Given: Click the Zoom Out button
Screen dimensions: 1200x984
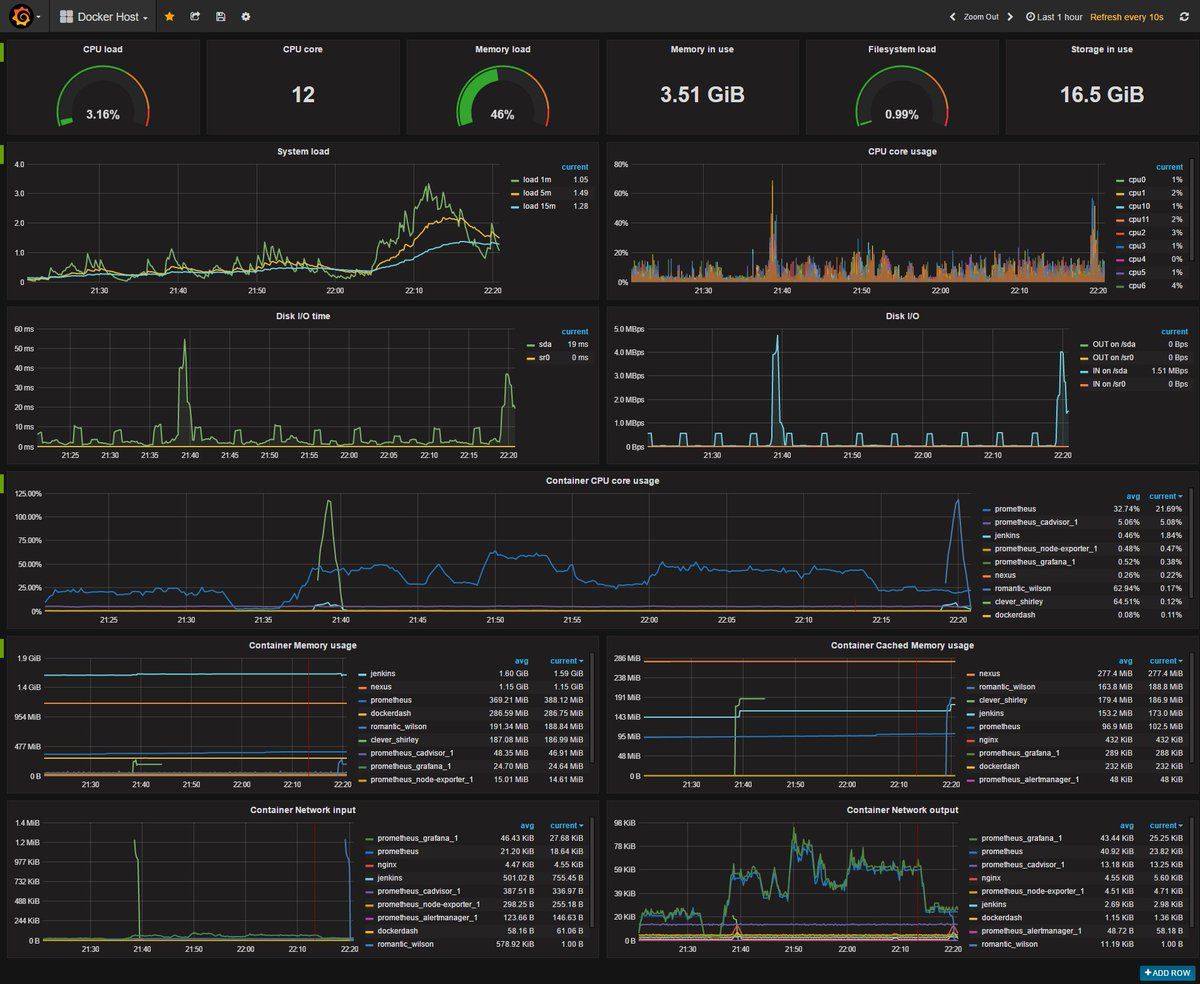Looking at the screenshot, I should (981, 17).
